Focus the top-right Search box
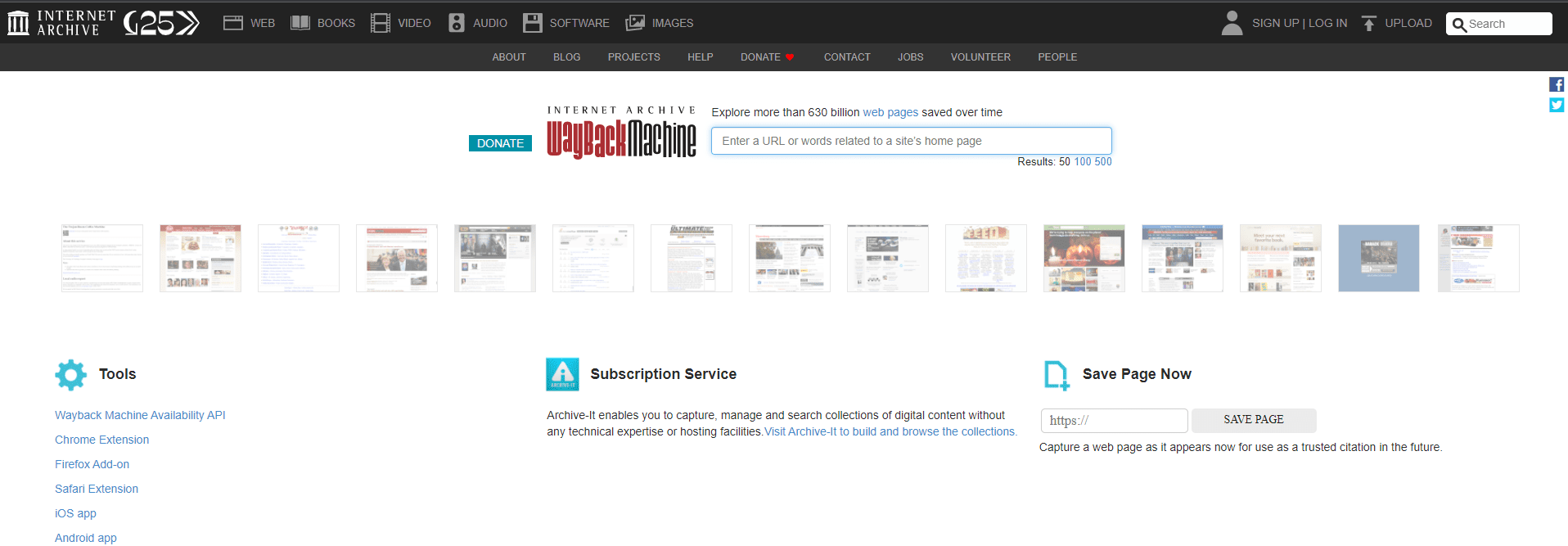 tap(1498, 24)
